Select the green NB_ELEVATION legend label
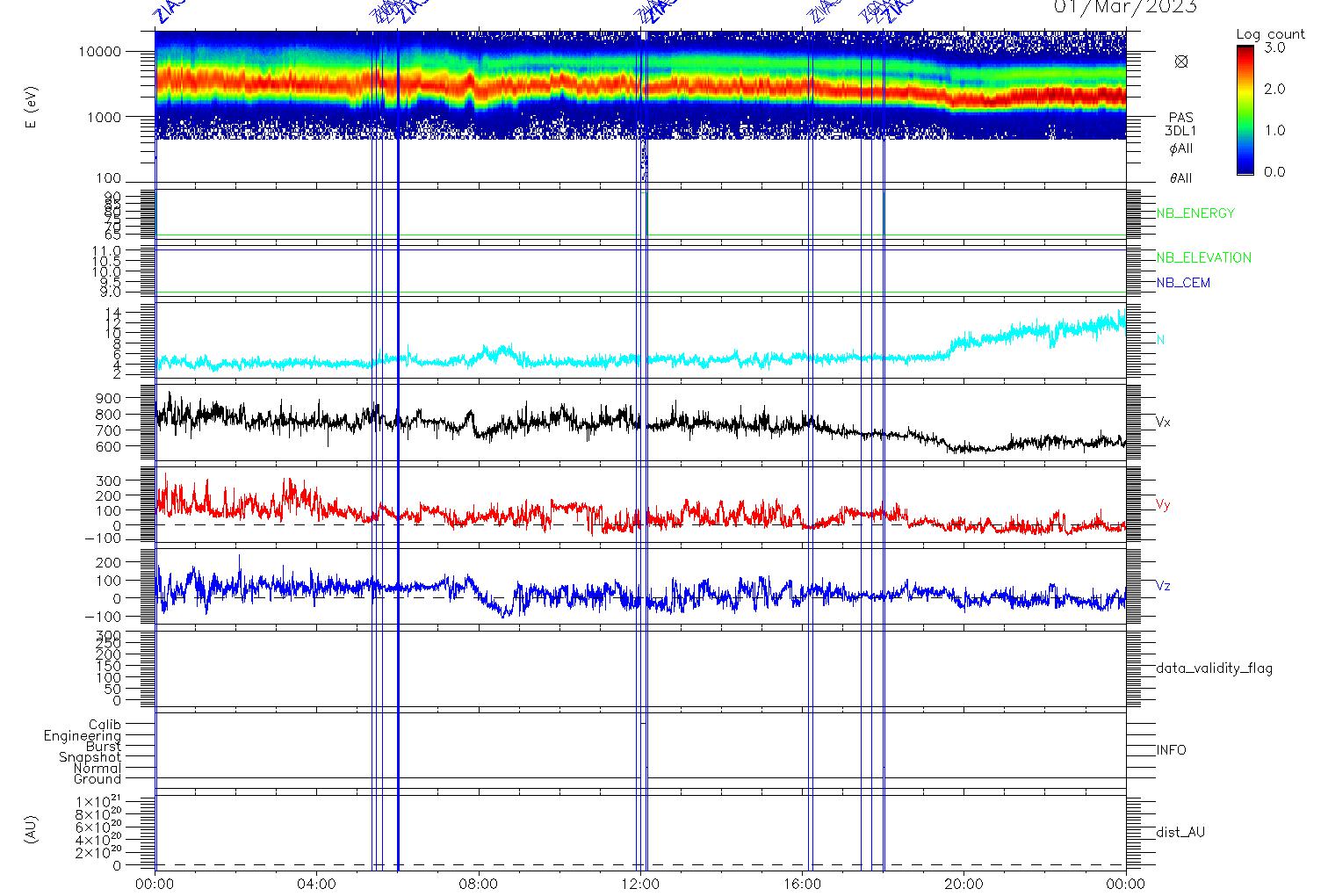The image size is (1328, 896). point(1203,257)
